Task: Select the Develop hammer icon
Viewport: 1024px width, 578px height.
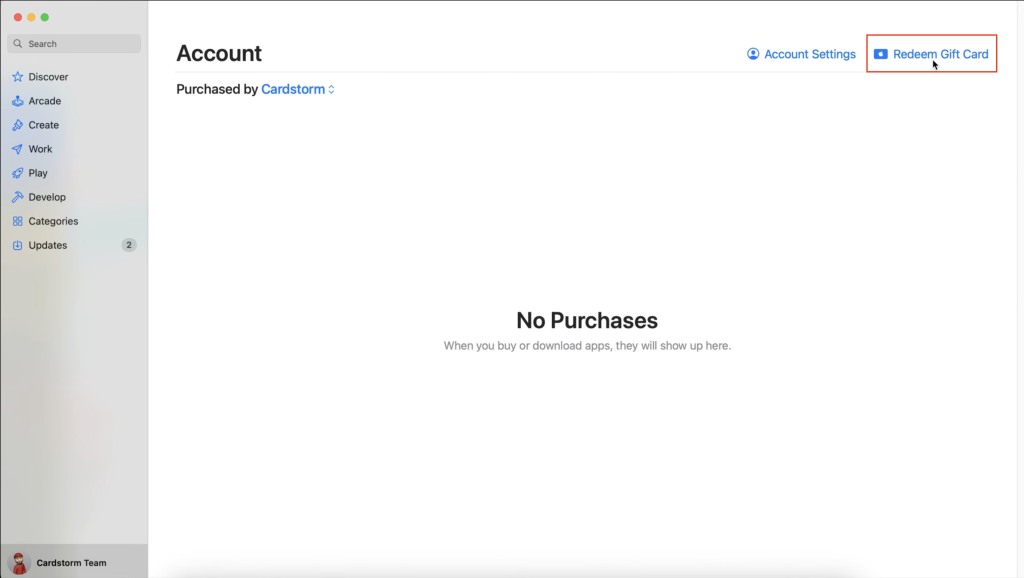Action: [18, 197]
